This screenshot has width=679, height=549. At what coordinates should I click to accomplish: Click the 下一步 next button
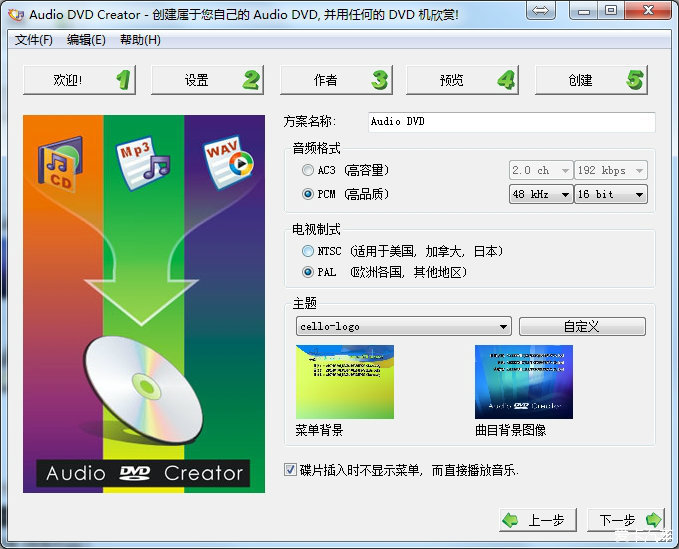(626, 520)
